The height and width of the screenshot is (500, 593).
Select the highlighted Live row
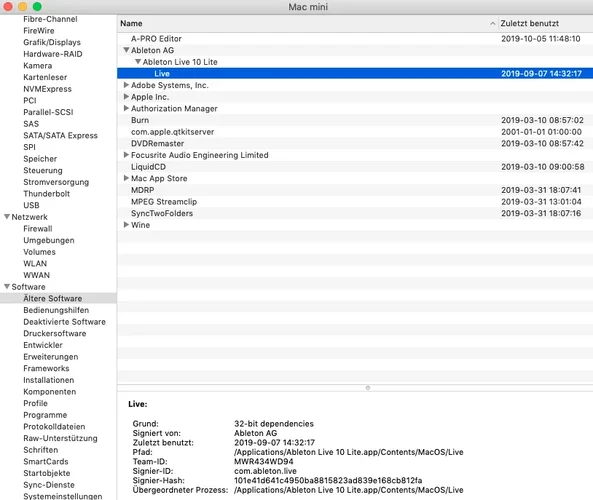coord(355,73)
